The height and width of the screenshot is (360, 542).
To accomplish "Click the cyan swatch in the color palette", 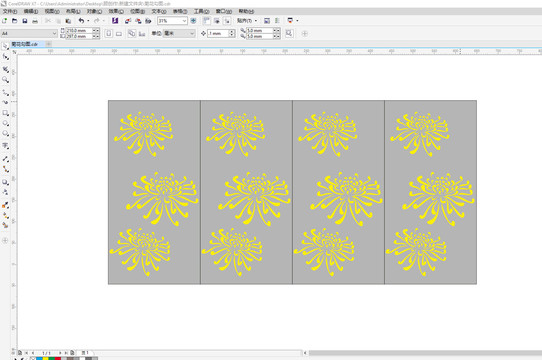I will (39, 359).
